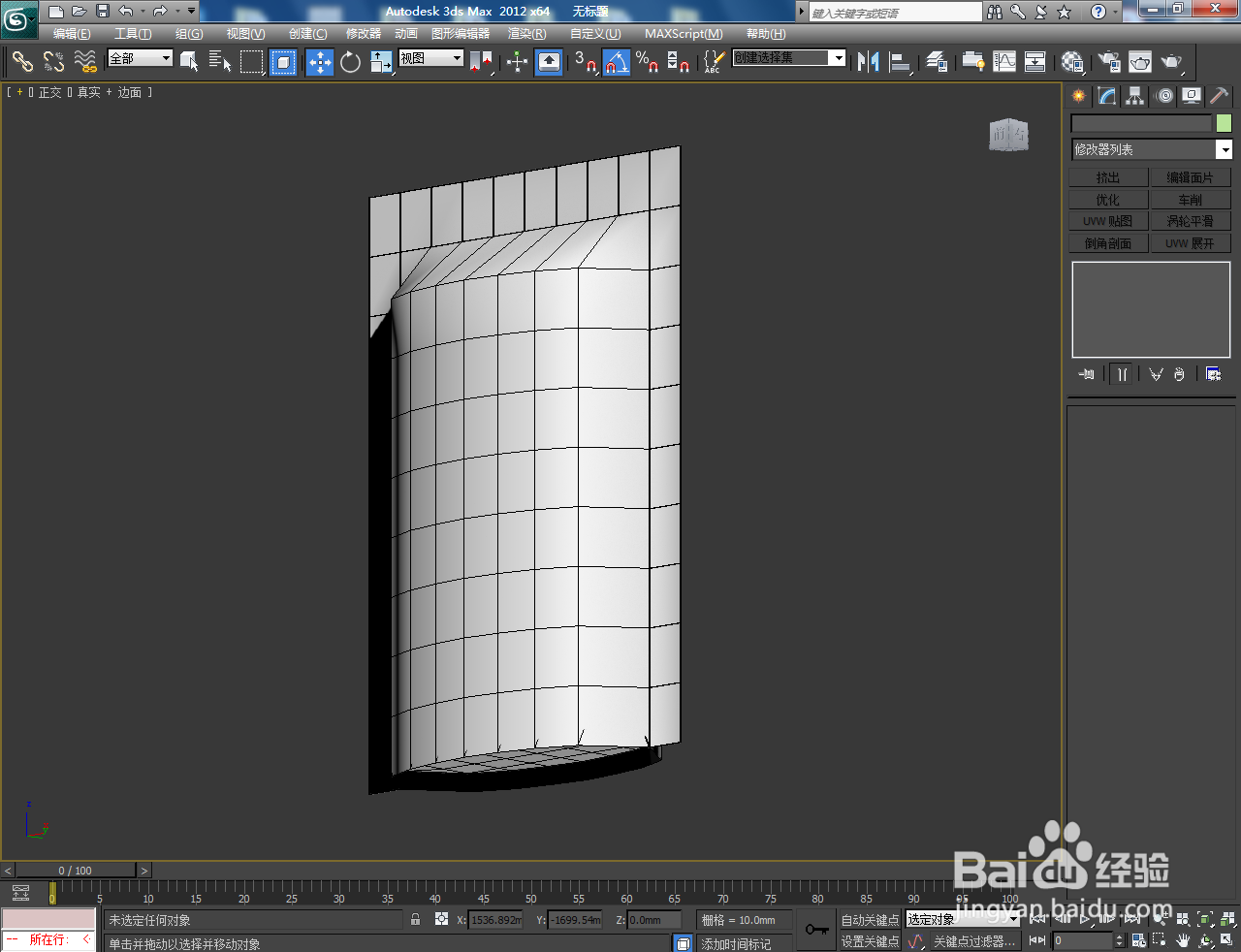Open the MAXScript(M) menu
Image resolution: width=1241 pixels, height=952 pixels.
click(684, 34)
